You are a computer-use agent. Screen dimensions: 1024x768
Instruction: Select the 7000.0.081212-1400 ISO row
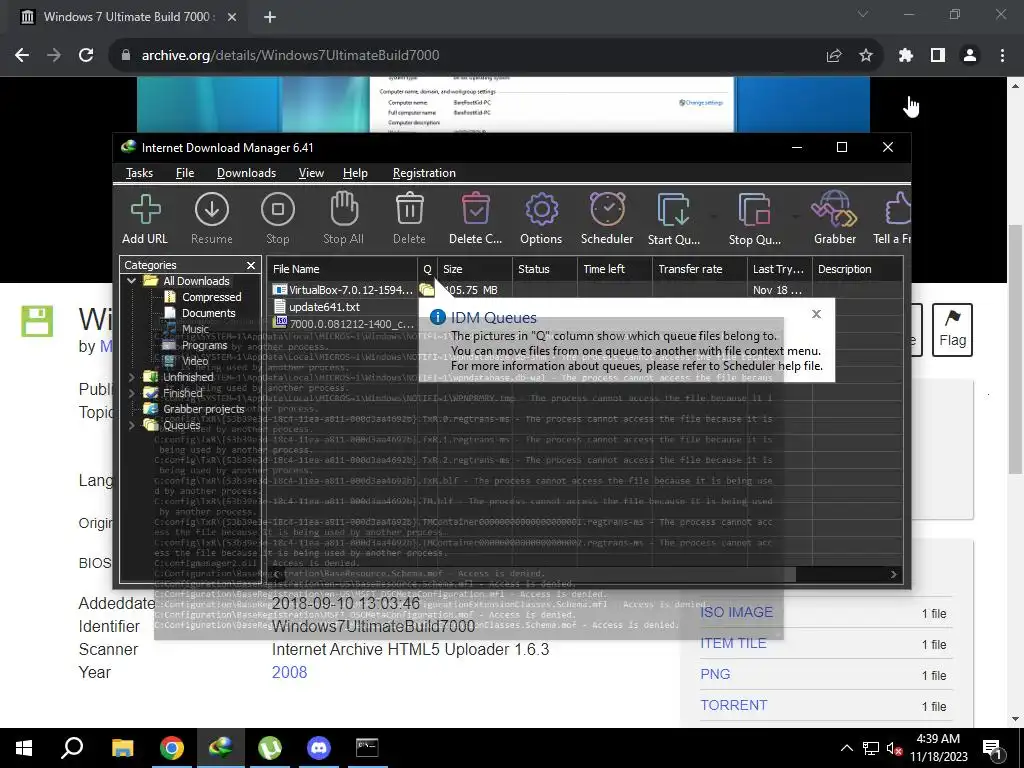[344, 323]
